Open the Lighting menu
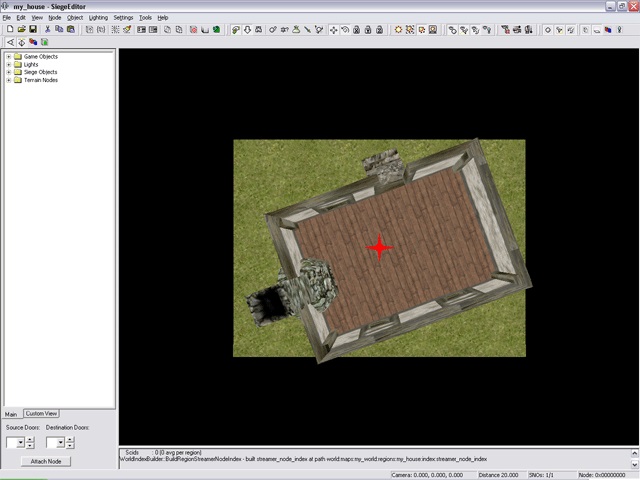The image size is (640, 480). click(x=98, y=17)
